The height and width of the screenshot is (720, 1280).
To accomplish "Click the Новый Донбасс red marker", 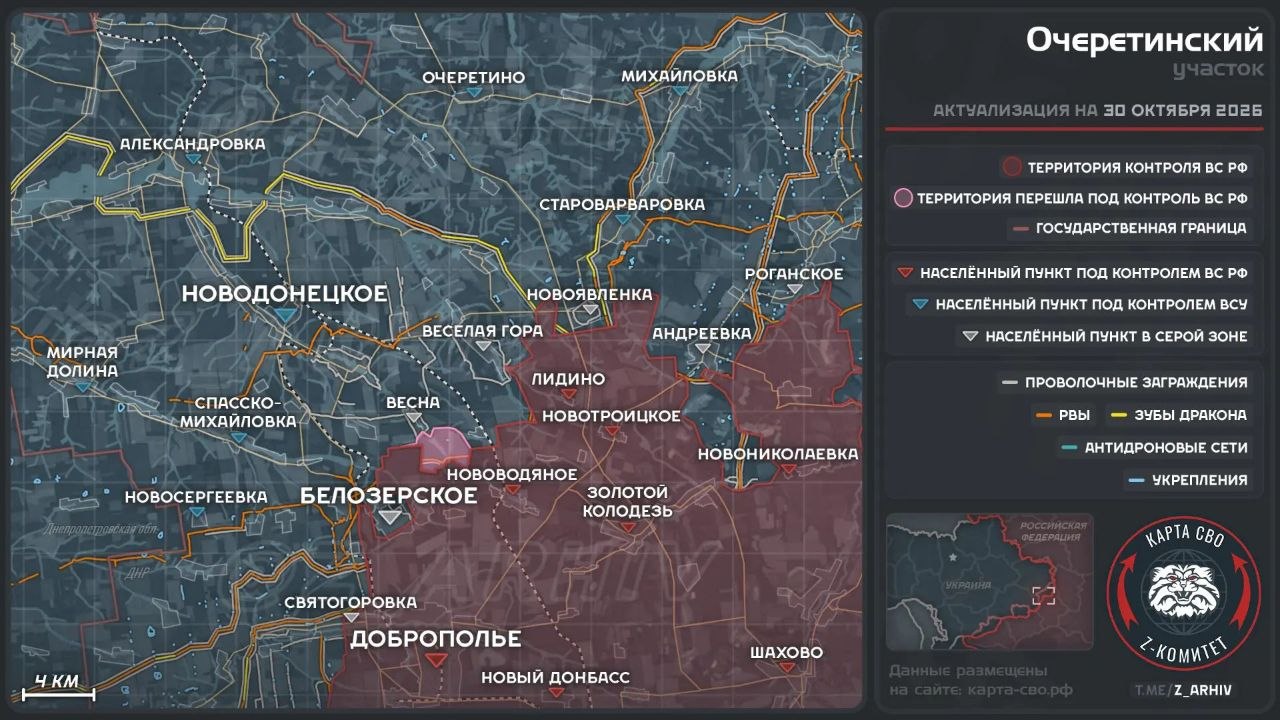I will pos(556,692).
